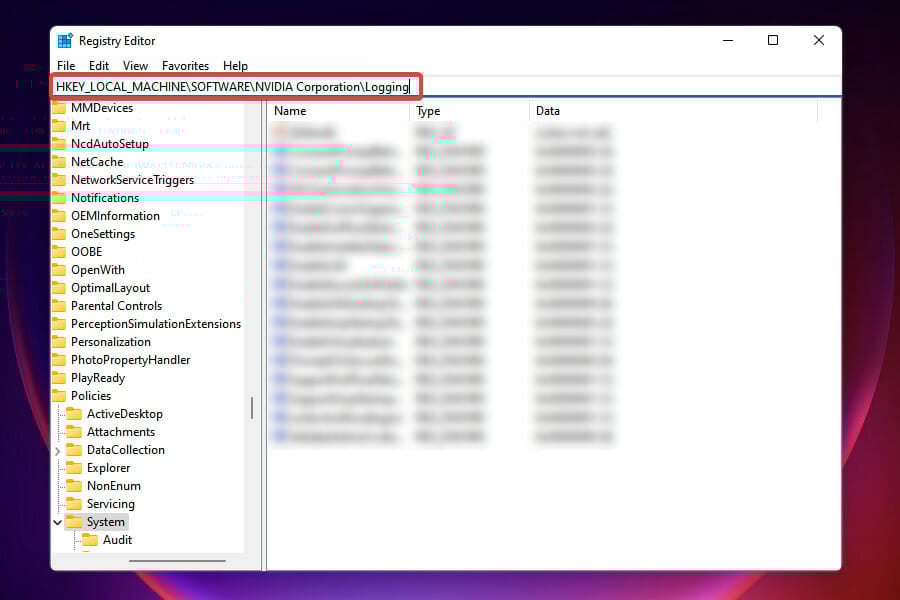Select the ActiveDesktop folder icon

(74, 413)
